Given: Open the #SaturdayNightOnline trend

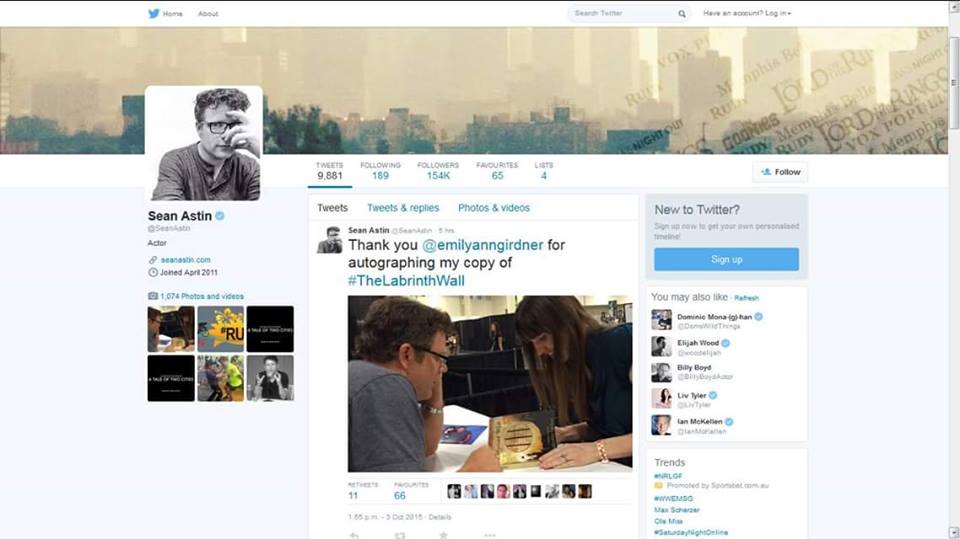Looking at the screenshot, I should pos(691,532).
